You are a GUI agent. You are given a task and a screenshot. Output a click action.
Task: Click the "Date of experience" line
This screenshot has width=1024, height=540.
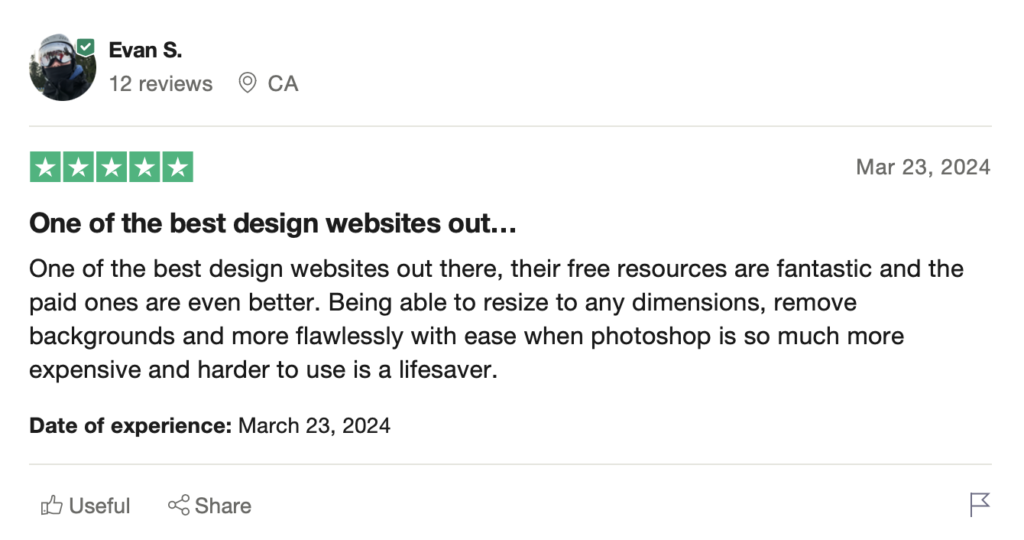click(x=210, y=426)
